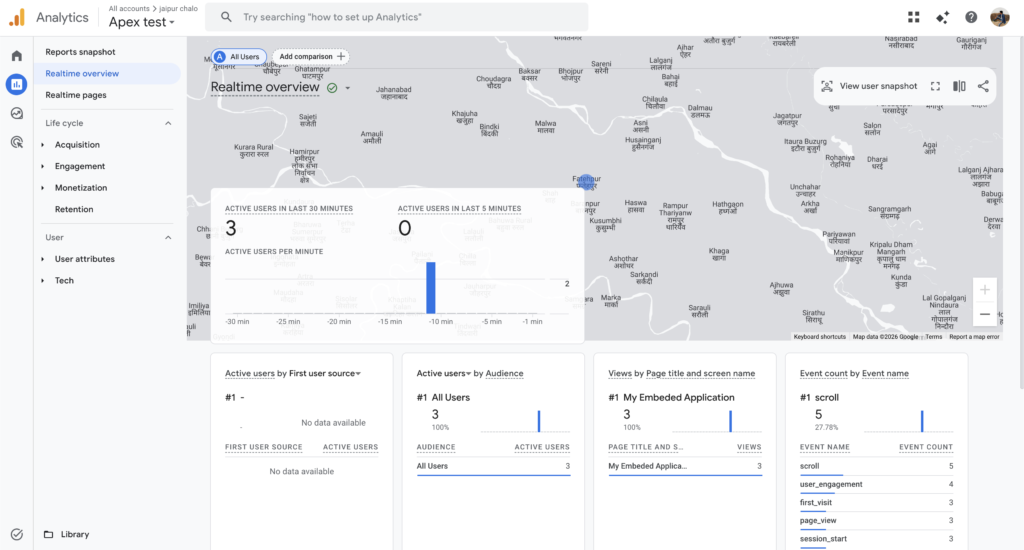Screen dimensions: 1024x550
Task: Open Realtime pages
Action: (x=76, y=95)
